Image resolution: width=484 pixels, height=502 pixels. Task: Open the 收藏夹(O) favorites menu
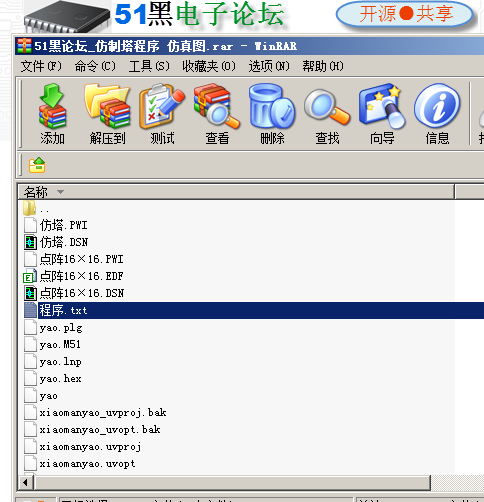209,66
